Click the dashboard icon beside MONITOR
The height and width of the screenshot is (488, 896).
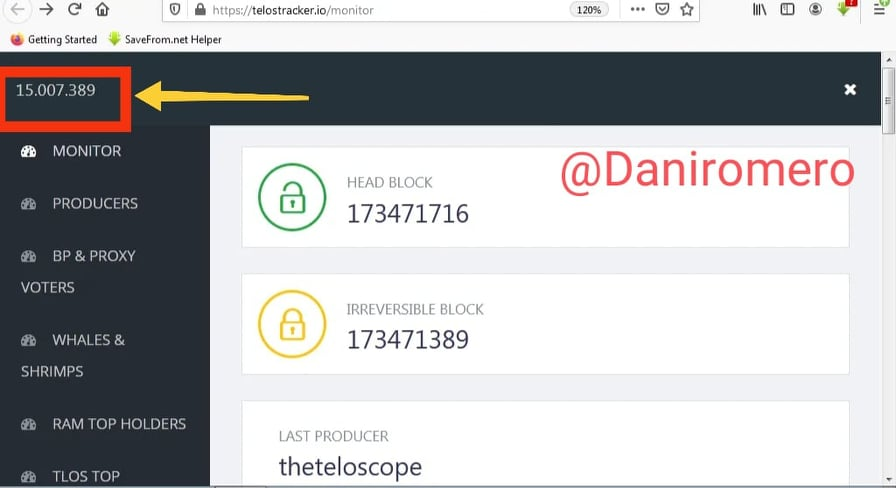tap(29, 151)
